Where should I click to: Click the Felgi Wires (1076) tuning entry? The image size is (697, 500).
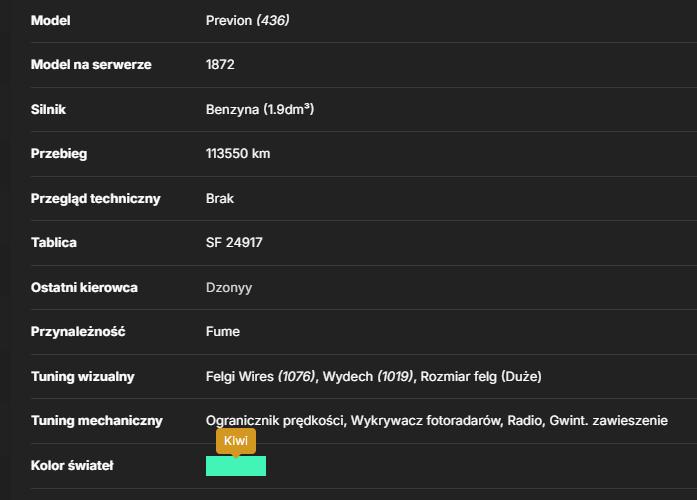260,376
